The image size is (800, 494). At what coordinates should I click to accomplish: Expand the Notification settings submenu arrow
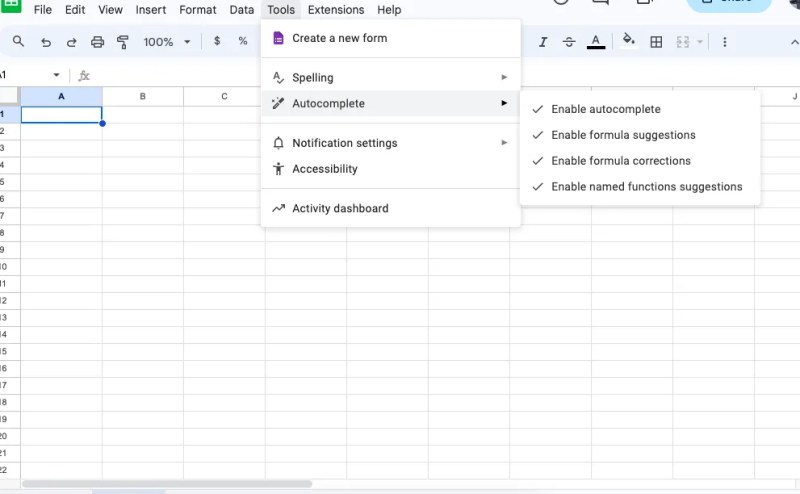pos(504,142)
